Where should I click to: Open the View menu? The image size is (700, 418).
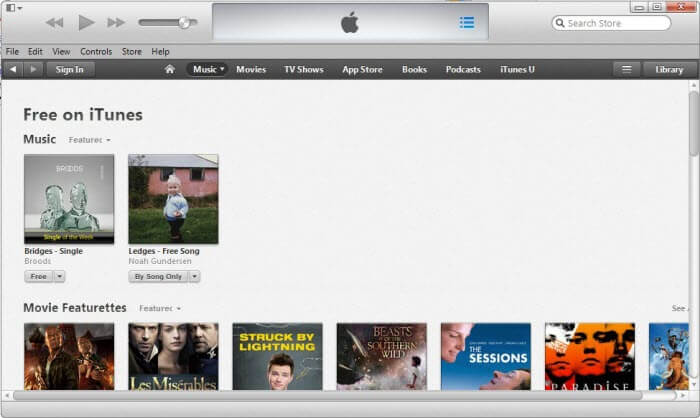61,52
